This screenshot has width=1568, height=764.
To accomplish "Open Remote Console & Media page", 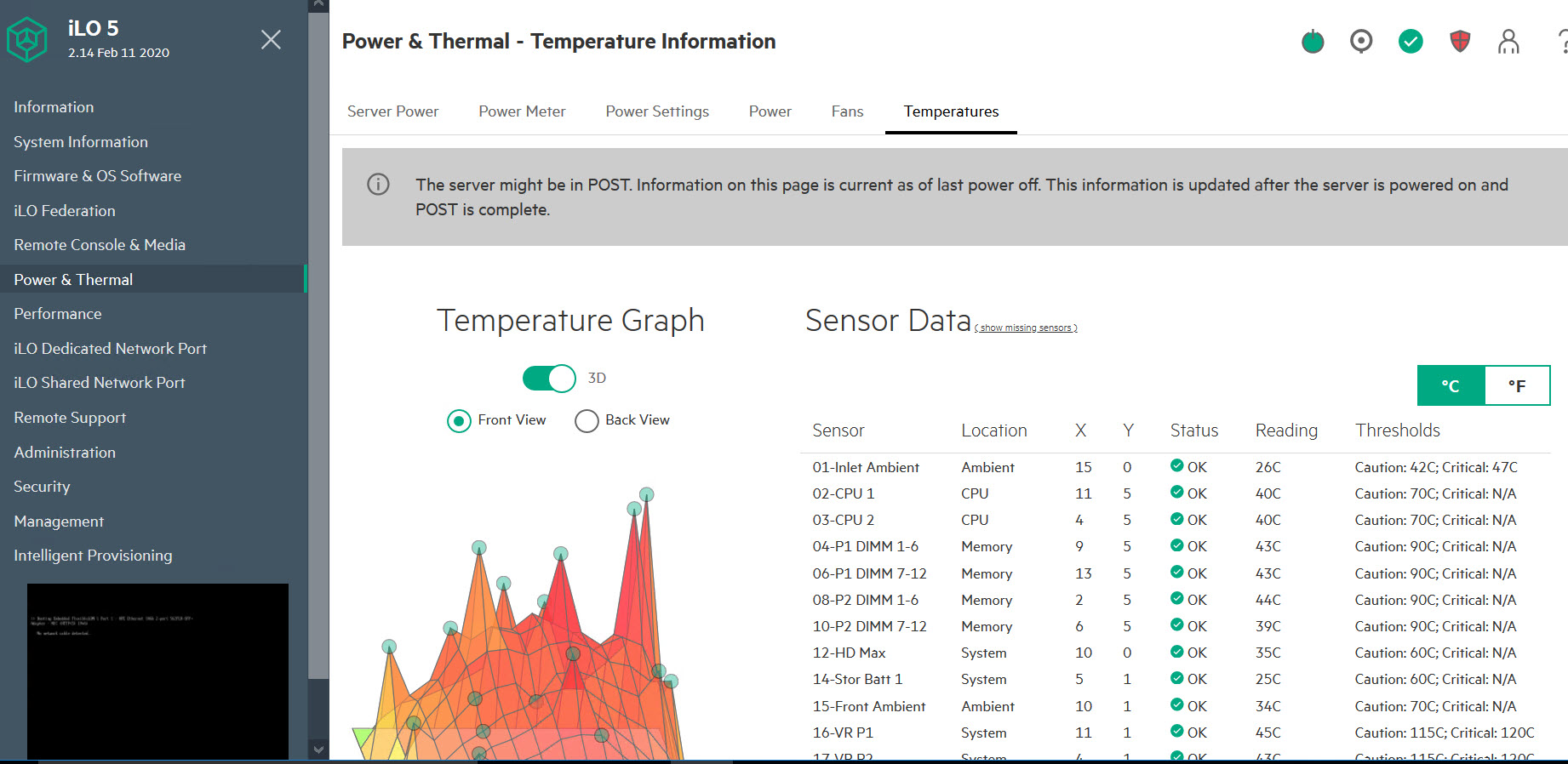I will click(x=100, y=245).
